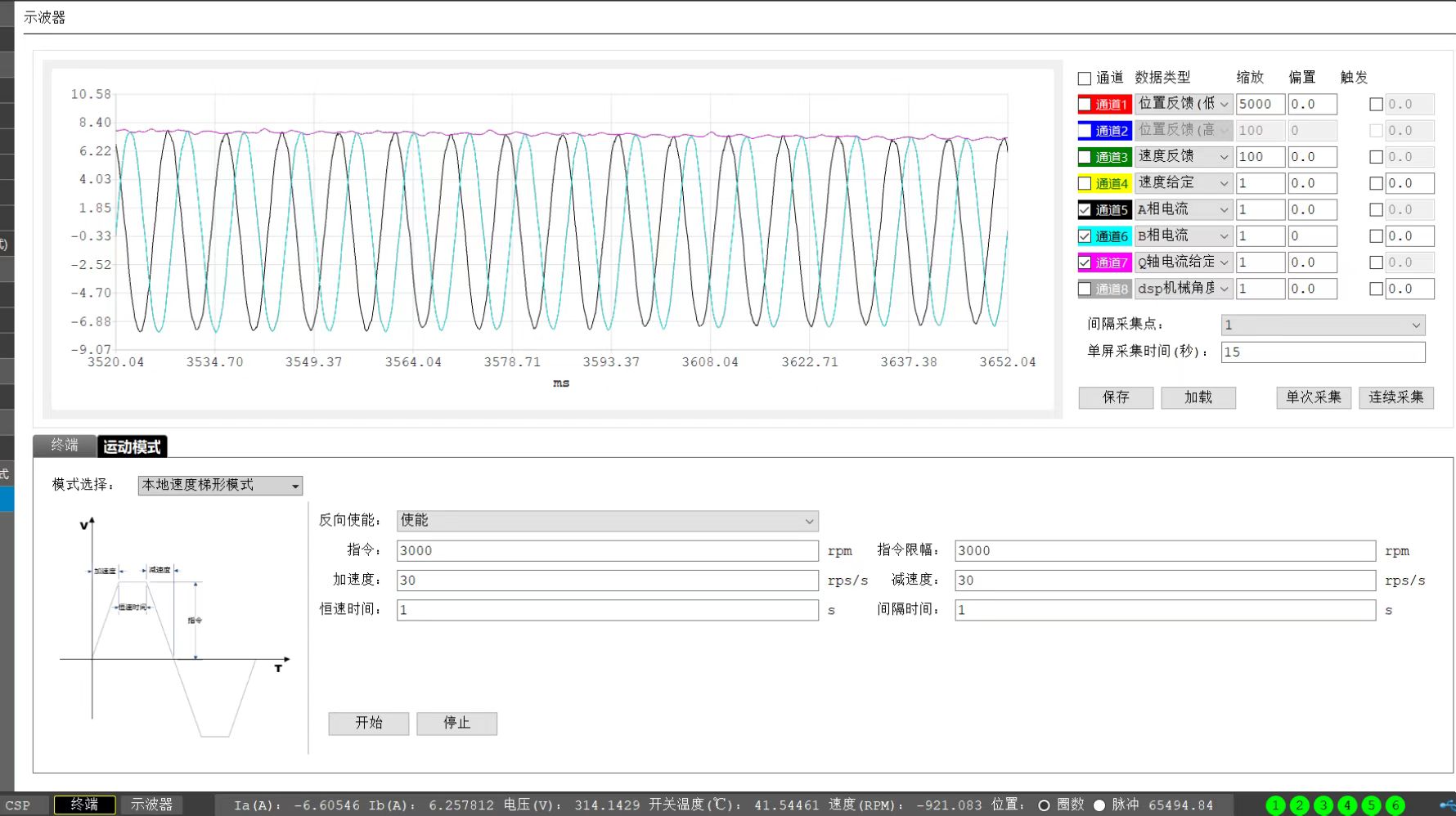Click status indicator number 4
1456x816 pixels.
(1348, 805)
